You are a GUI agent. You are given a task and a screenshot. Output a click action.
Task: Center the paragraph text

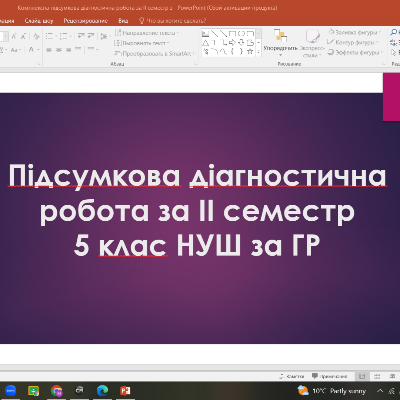pos(59,50)
